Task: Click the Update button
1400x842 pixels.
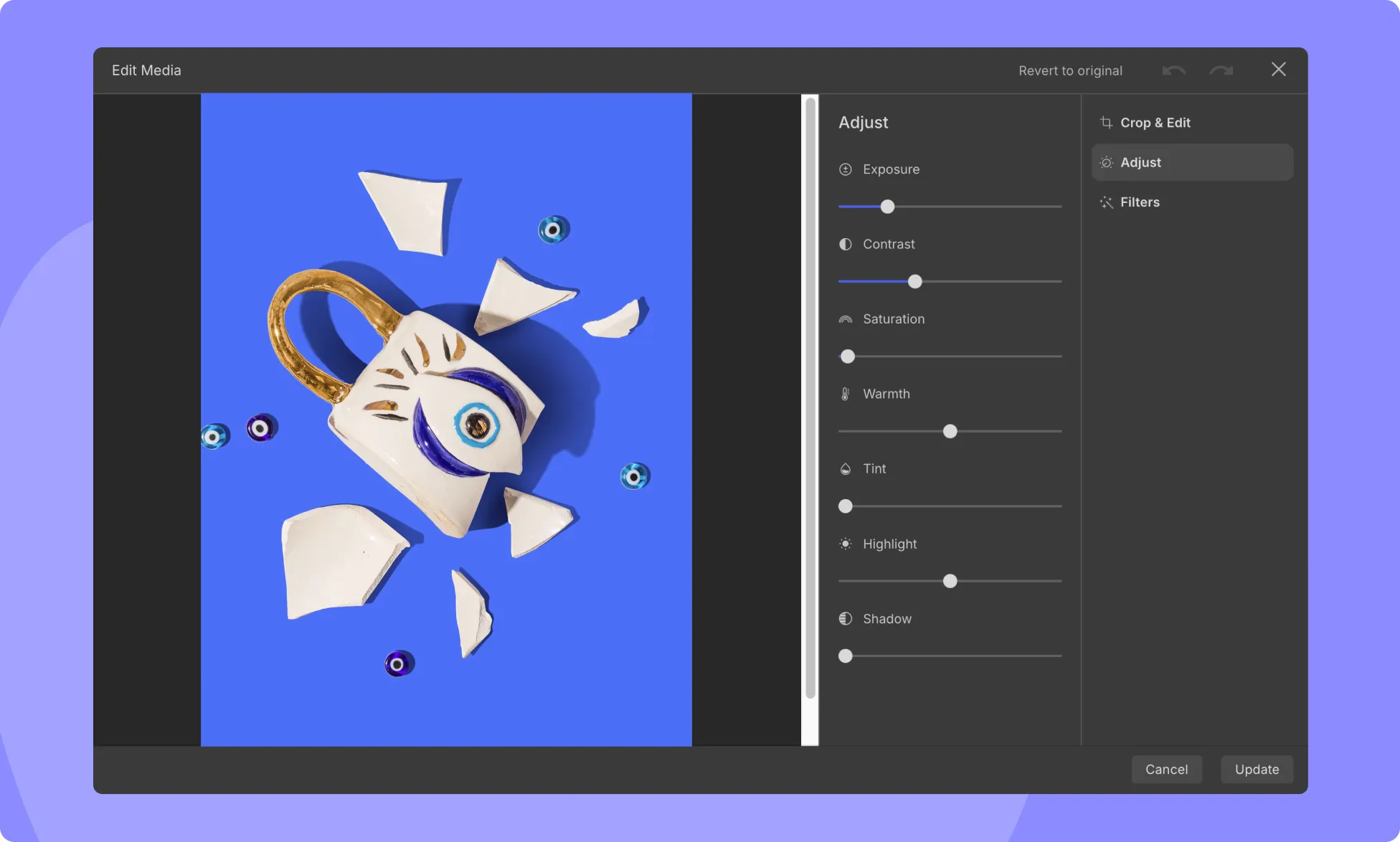Action: click(1257, 770)
